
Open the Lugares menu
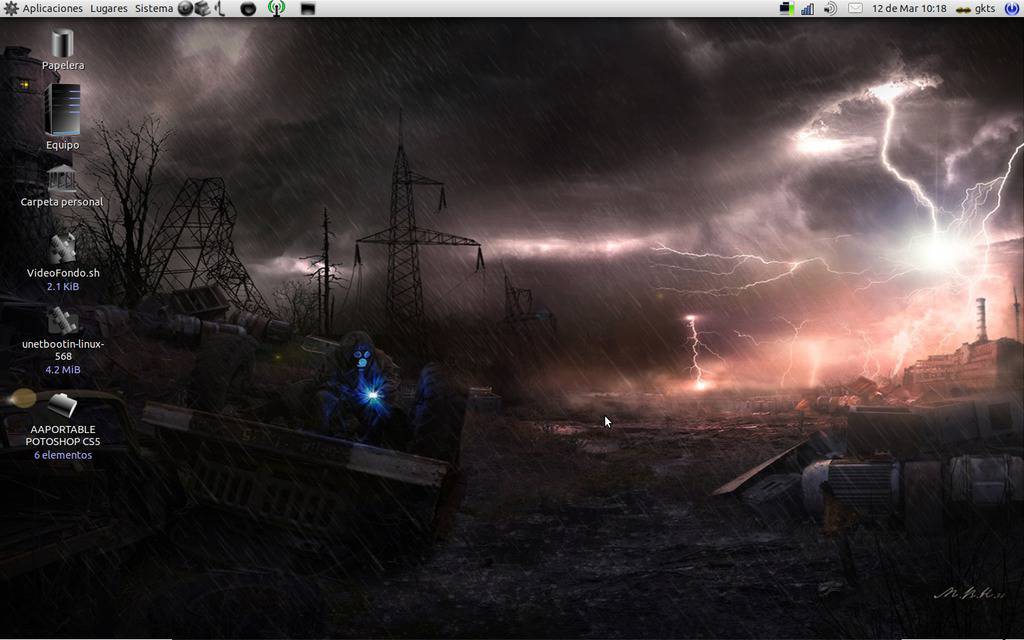pos(109,8)
